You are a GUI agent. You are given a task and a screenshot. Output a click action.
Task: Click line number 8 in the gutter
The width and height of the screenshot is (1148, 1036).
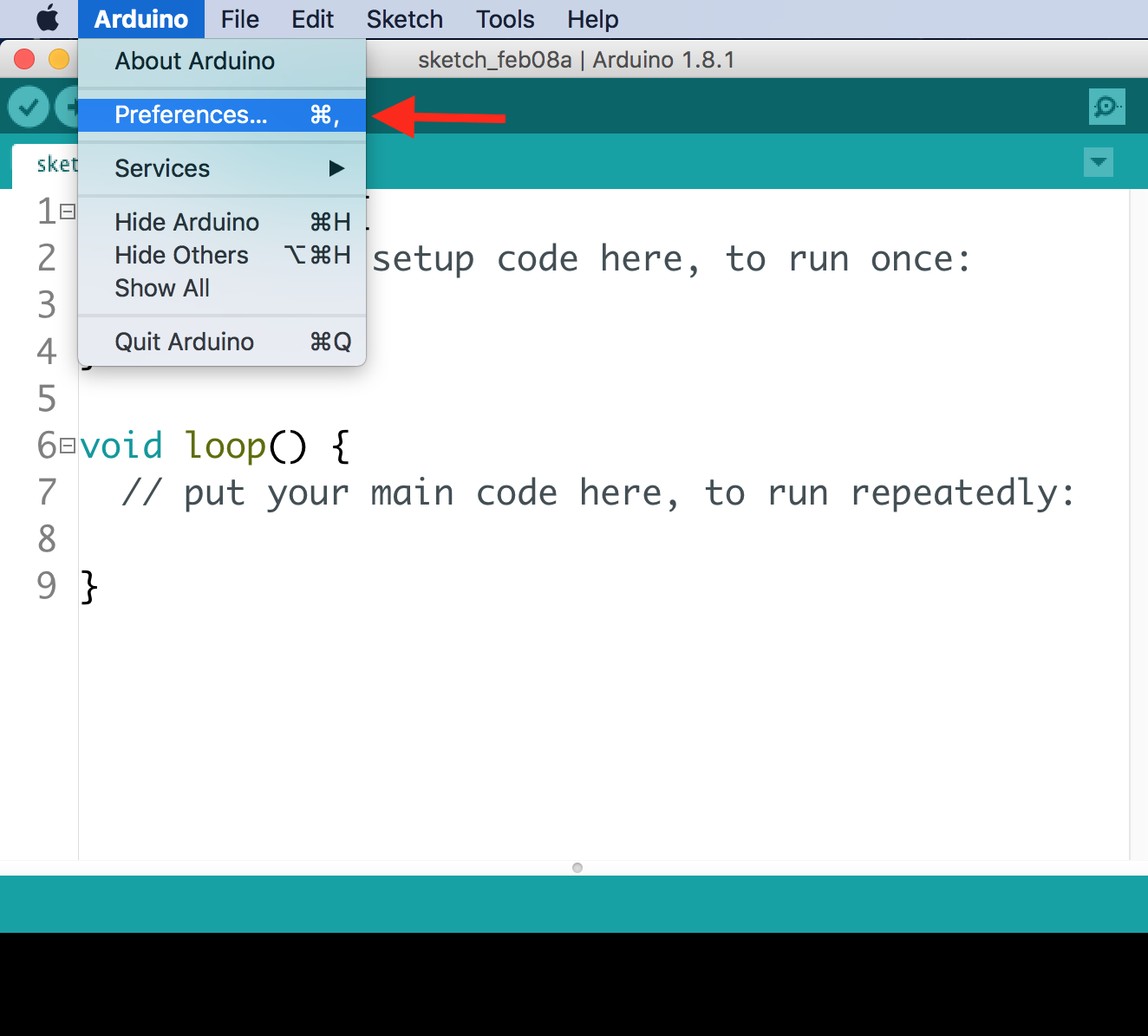pos(47,539)
